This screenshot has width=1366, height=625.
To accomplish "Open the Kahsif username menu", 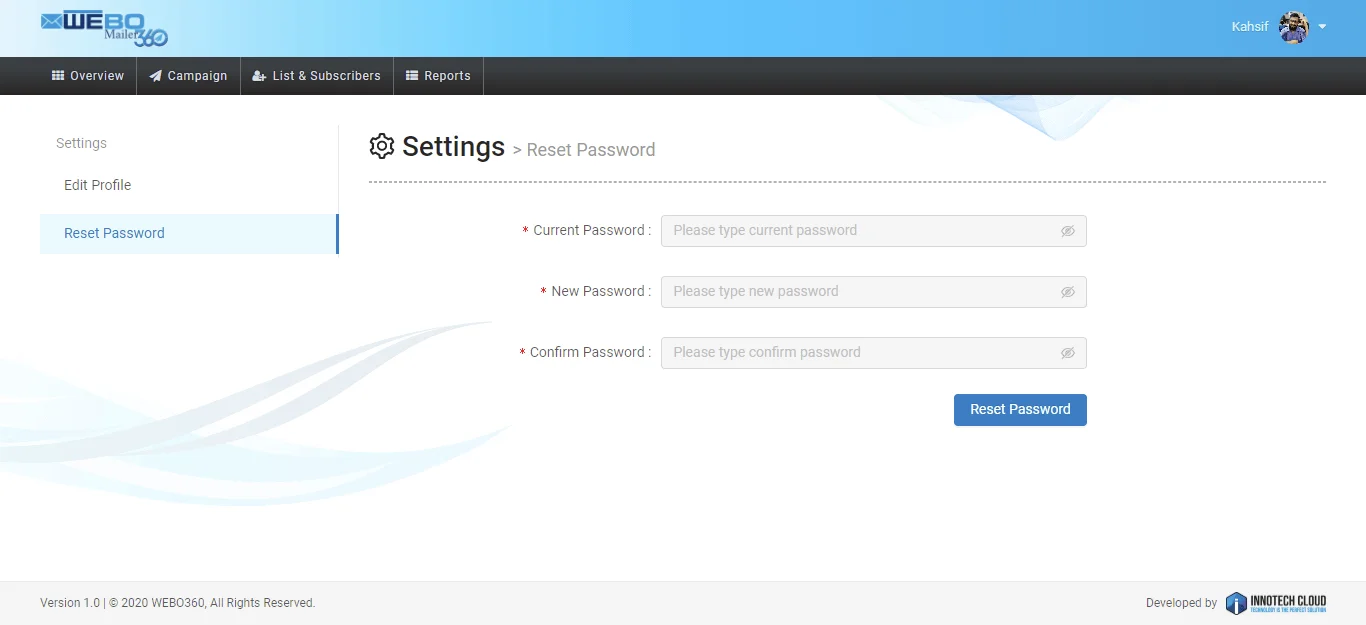I will 1250,27.
